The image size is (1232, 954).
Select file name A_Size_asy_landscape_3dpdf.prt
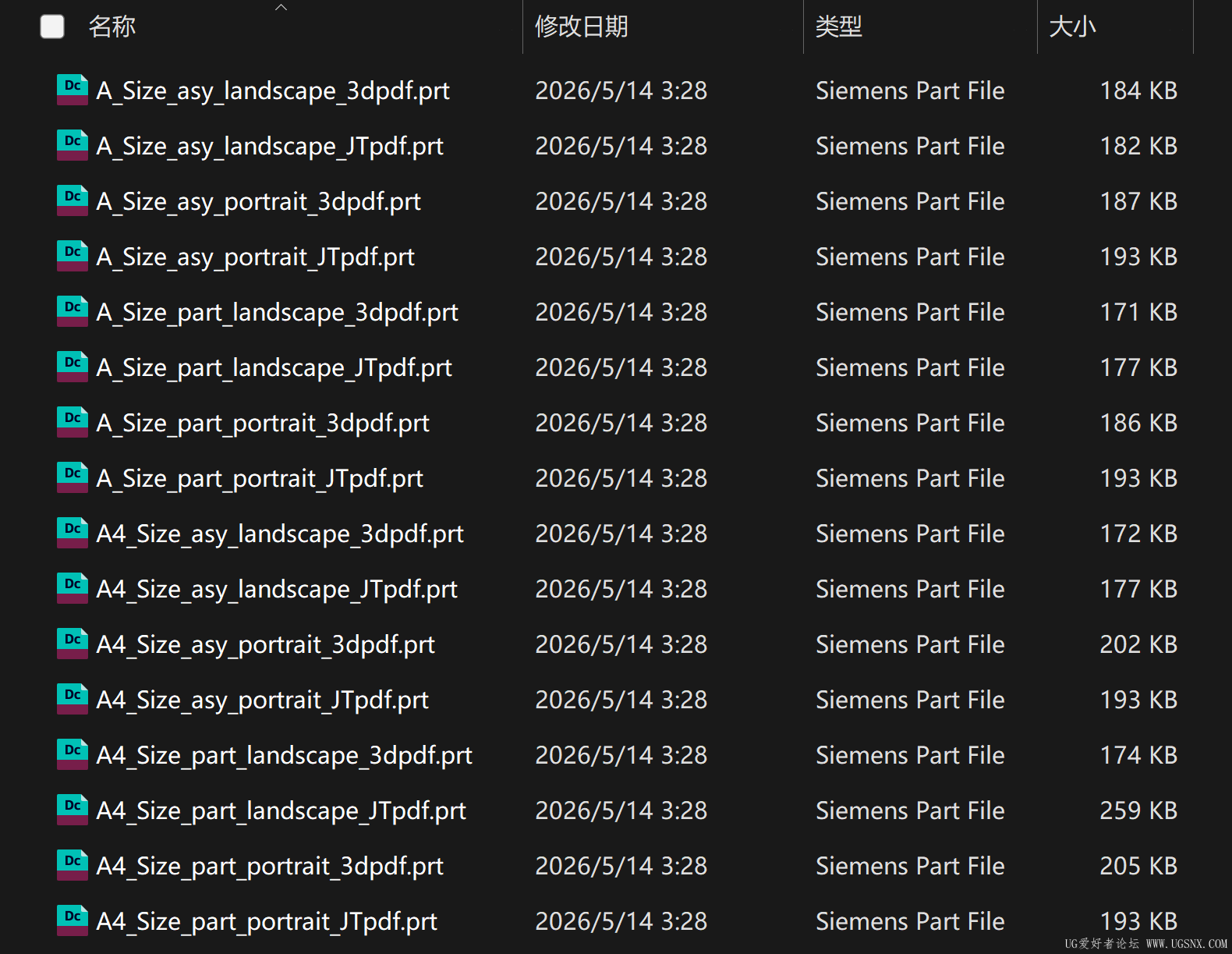point(273,90)
